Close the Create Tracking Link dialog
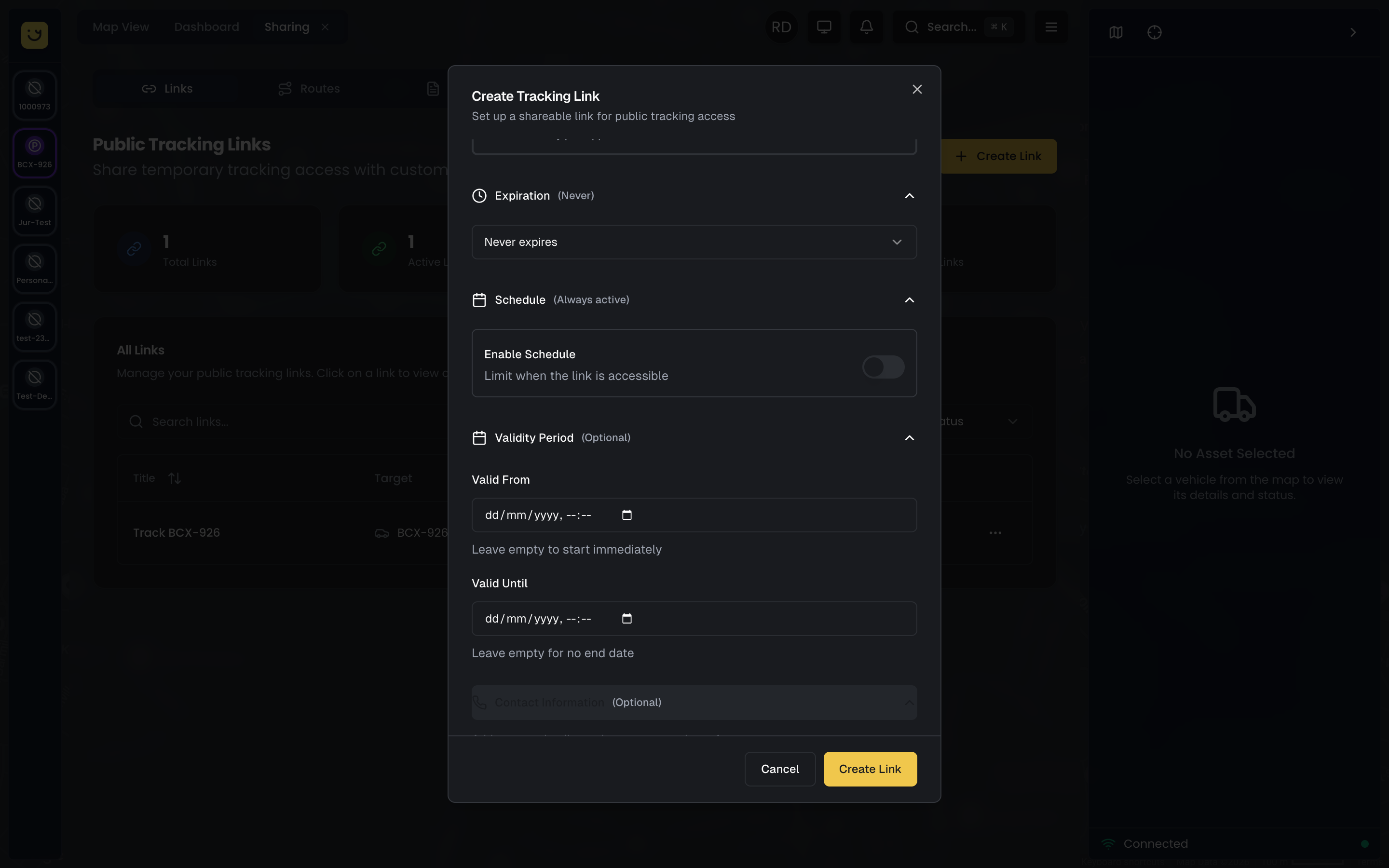 click(917, 90)
